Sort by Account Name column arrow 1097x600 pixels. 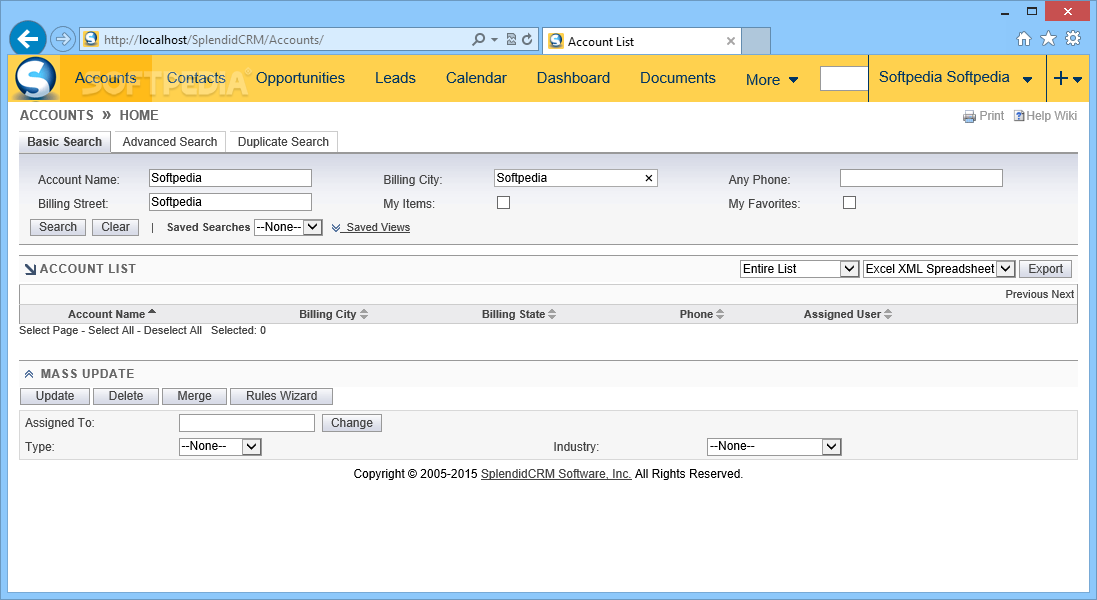coord(152,312)
